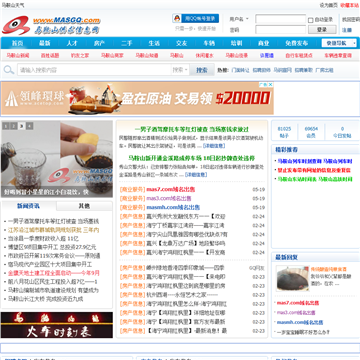The image size is (360, 360).
Task: Switch to the 其他 tab
Action: coord(84,206)
